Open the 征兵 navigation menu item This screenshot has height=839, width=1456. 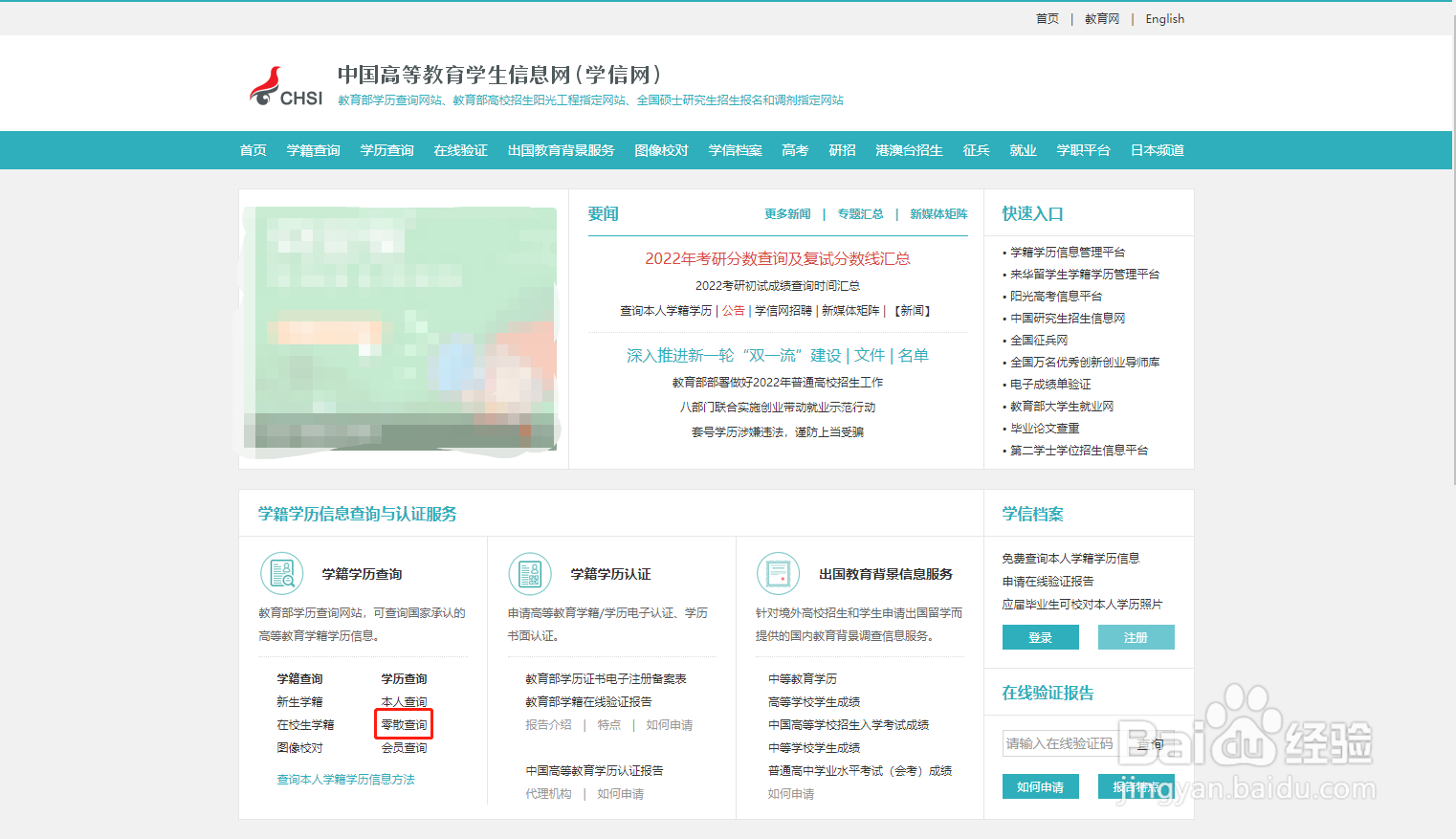pyautogui.click(x=977, y=150)
